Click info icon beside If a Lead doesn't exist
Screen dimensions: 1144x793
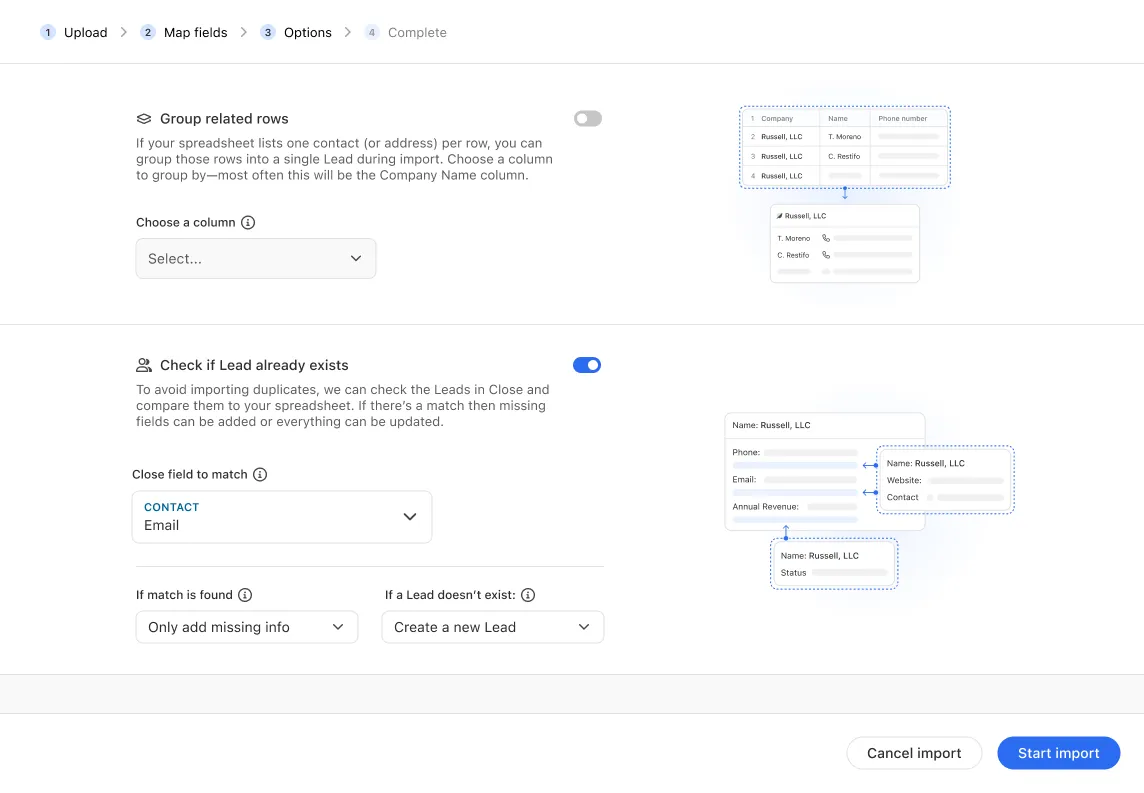pos(528,595)
